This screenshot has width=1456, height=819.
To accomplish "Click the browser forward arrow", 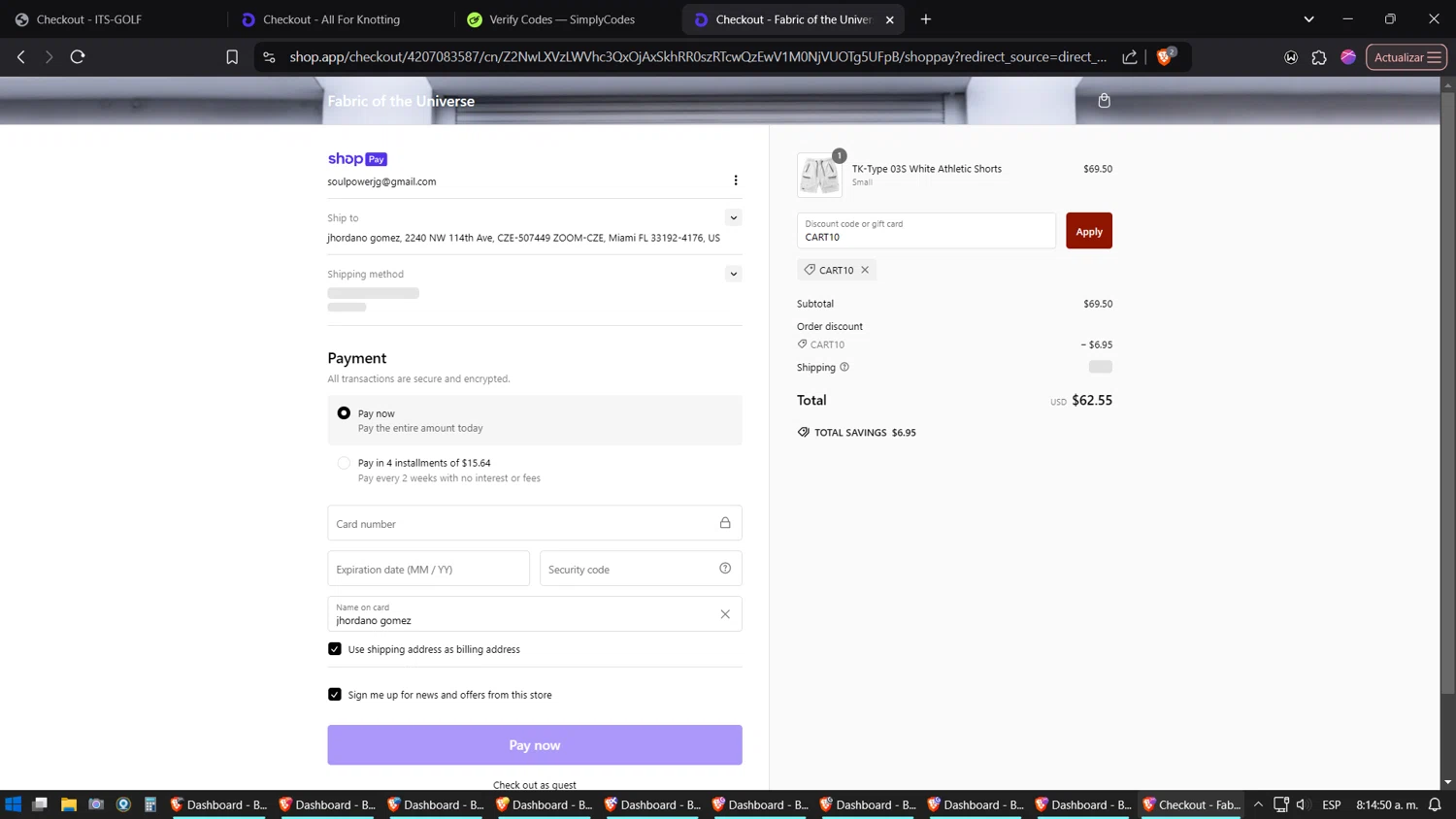I will coord(49,57).
